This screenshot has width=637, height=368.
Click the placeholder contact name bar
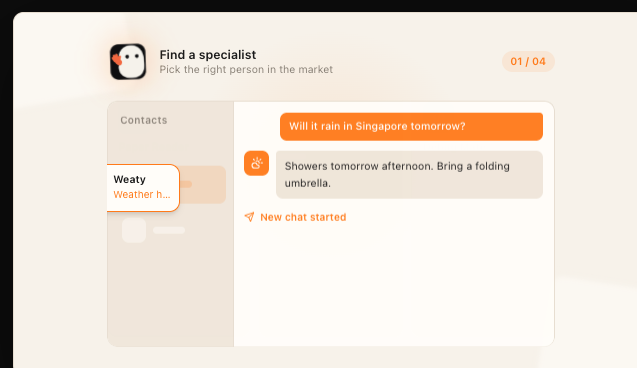(169, 230)
